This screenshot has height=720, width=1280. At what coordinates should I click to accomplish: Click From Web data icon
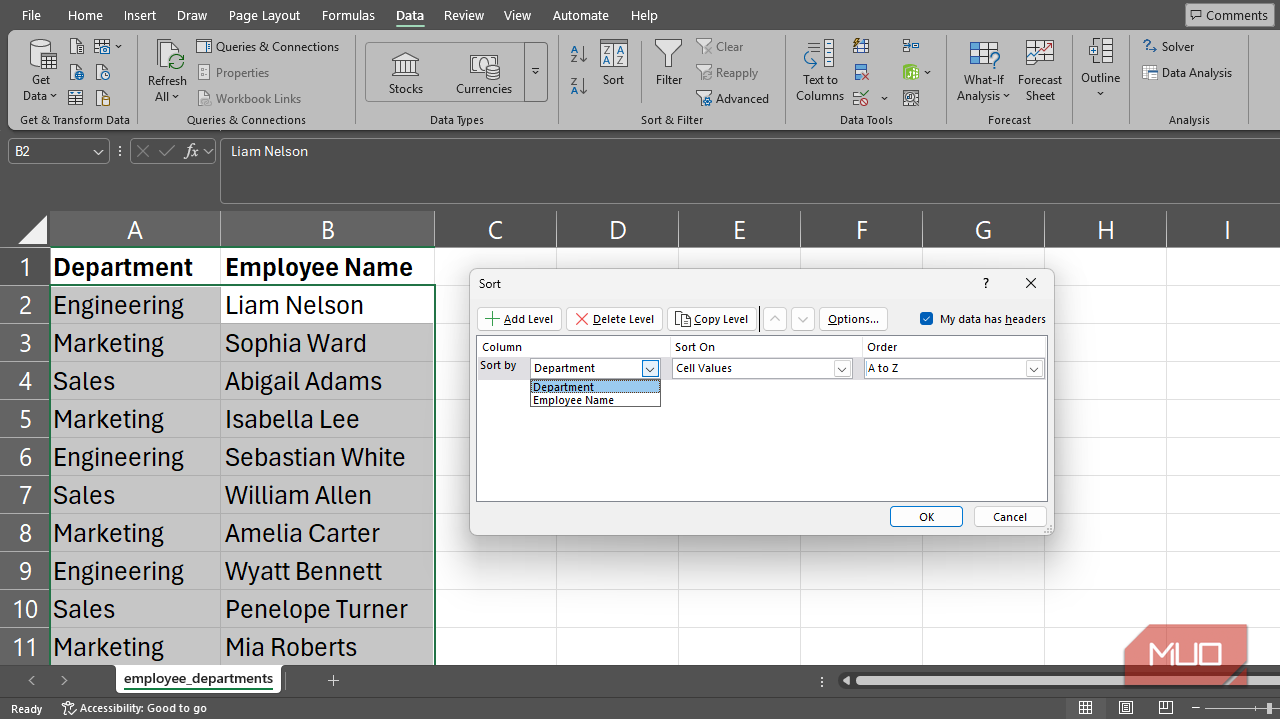[76, 73]
